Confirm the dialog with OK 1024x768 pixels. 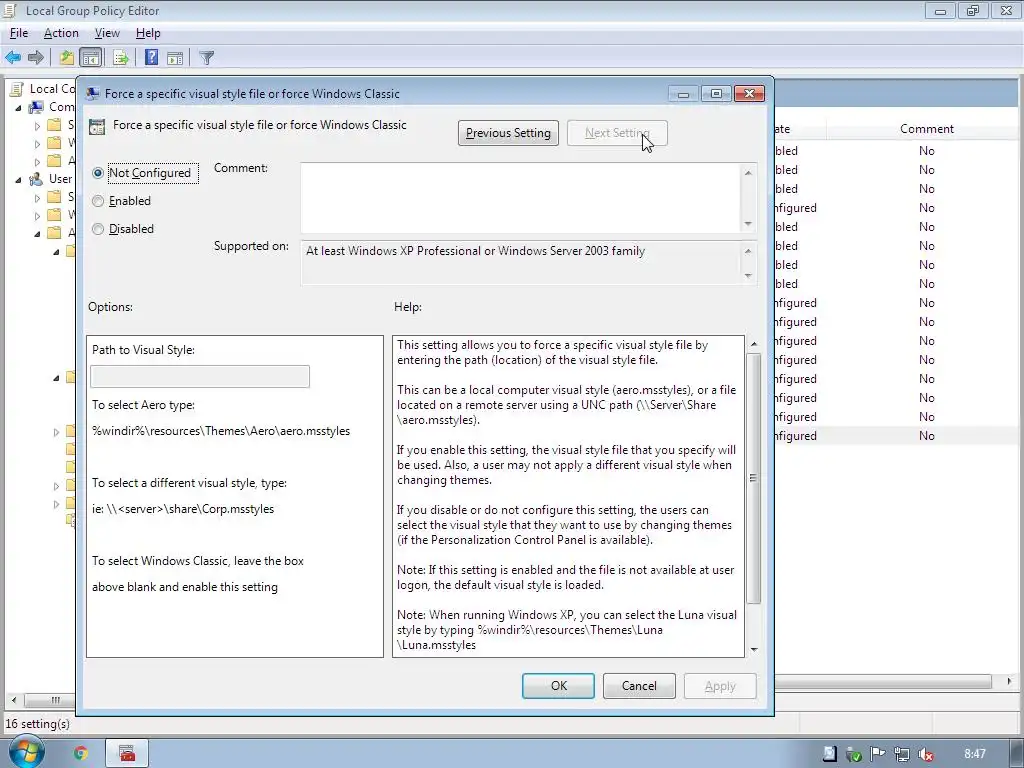click(558, 686)
